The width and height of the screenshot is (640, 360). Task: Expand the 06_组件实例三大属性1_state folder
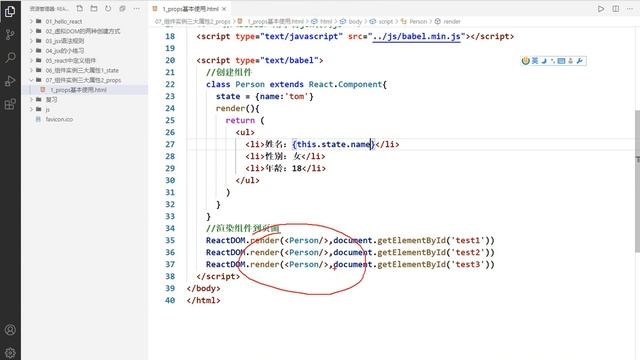(82, 70)
